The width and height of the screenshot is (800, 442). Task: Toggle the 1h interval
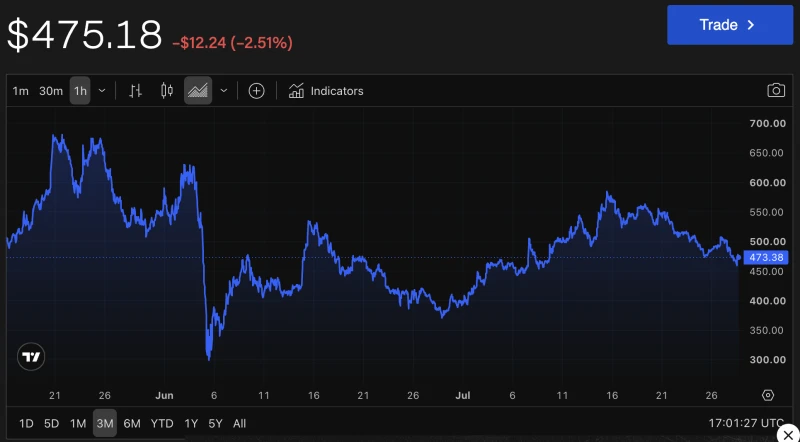click(80, 91)
